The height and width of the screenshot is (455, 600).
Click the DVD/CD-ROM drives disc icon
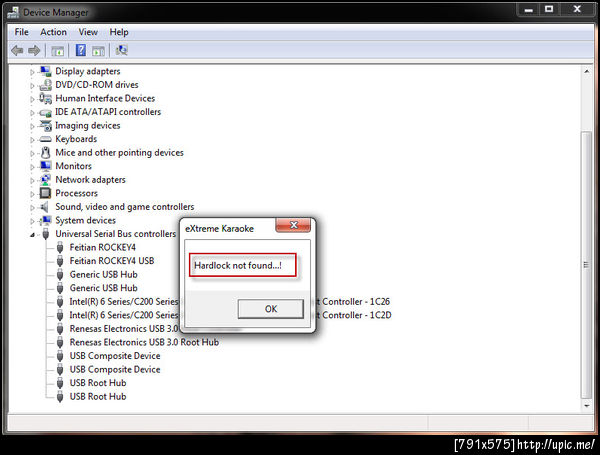[46, 85]
